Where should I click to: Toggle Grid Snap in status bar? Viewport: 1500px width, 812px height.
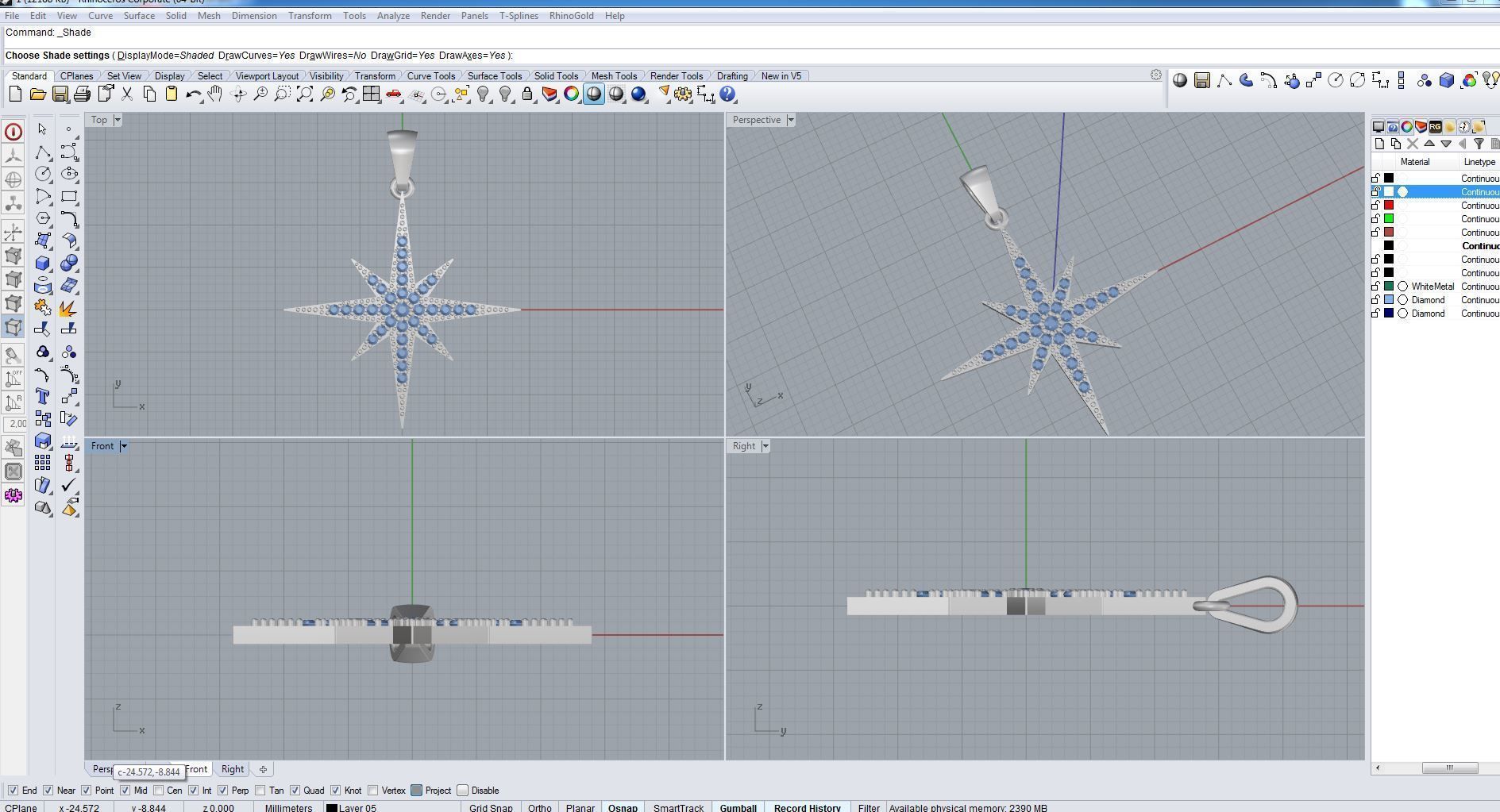tap(491, 807)
